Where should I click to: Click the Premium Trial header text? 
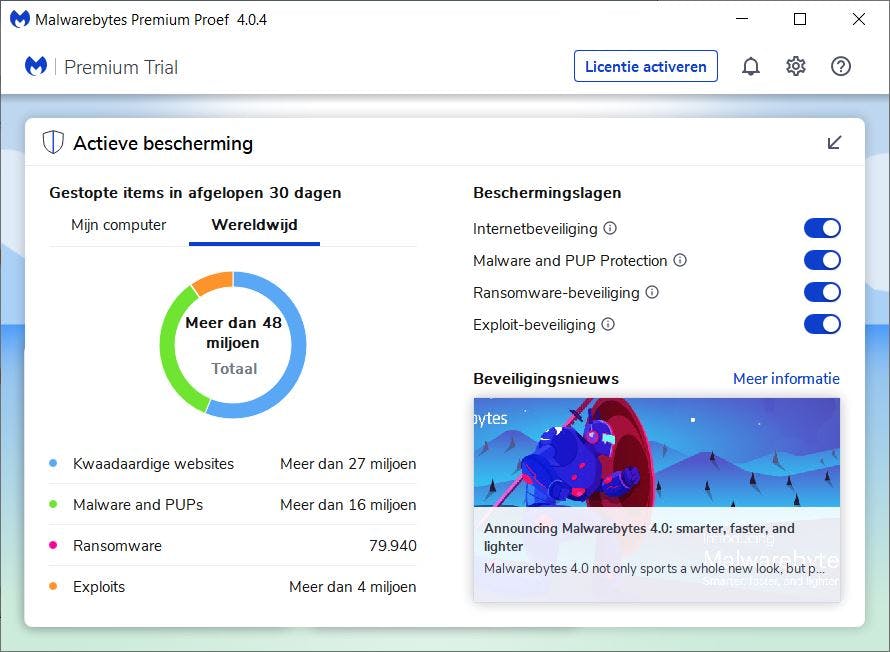[121, 67]
